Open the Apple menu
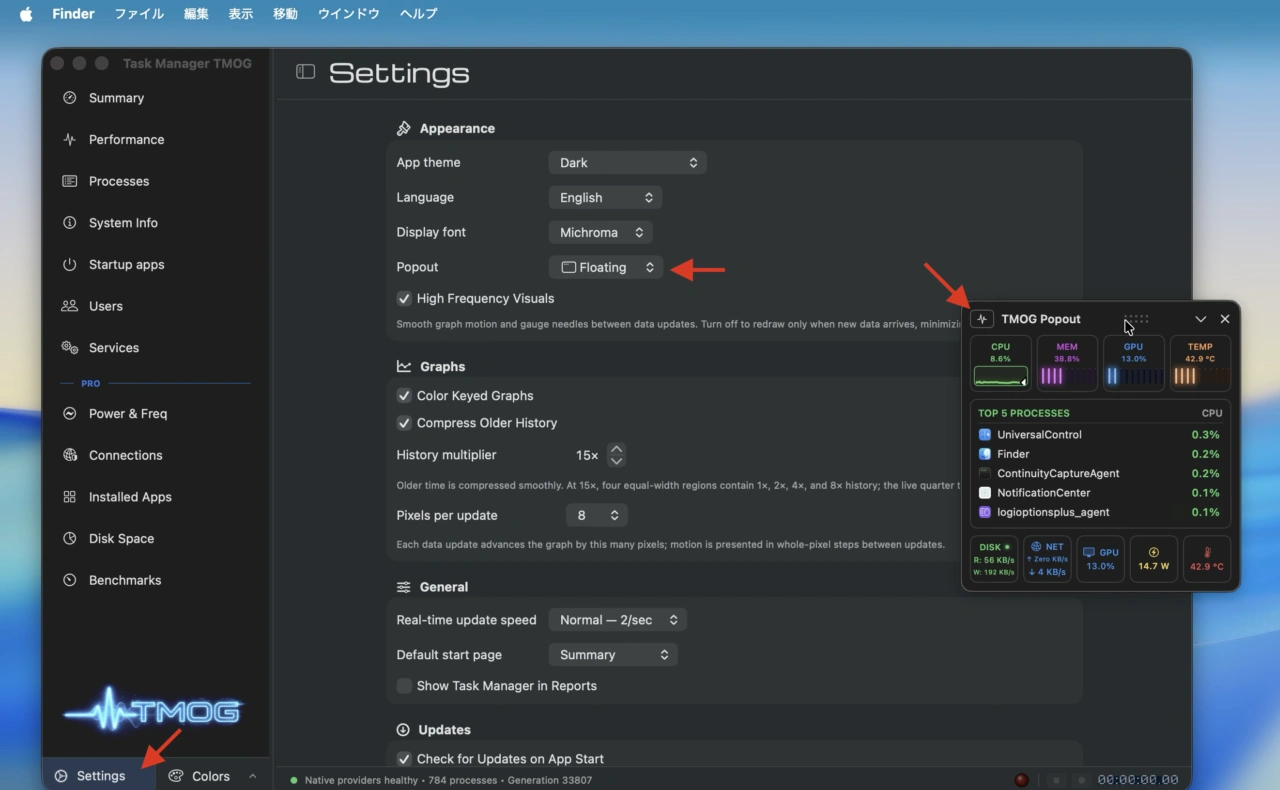1280x790 pixels. point(26,14)
